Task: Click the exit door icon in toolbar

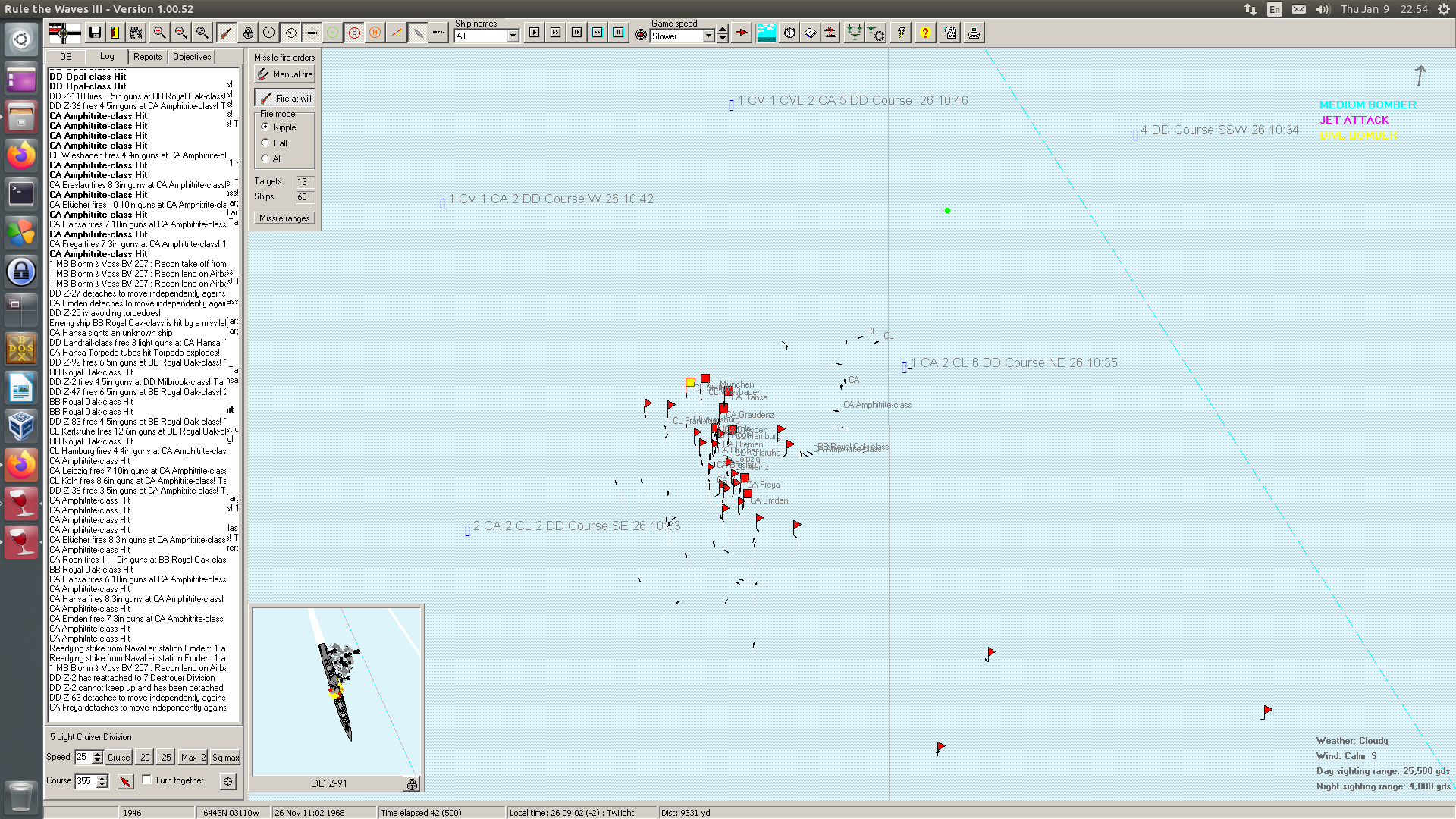Action: (115, 33)
